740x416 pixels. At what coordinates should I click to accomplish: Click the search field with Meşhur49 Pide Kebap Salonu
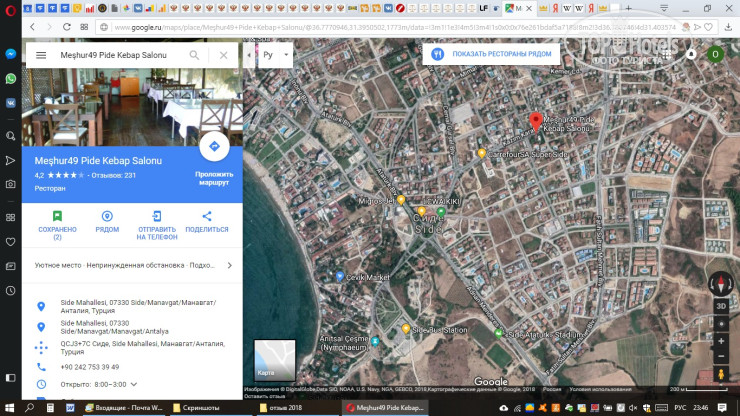[113, 55]
